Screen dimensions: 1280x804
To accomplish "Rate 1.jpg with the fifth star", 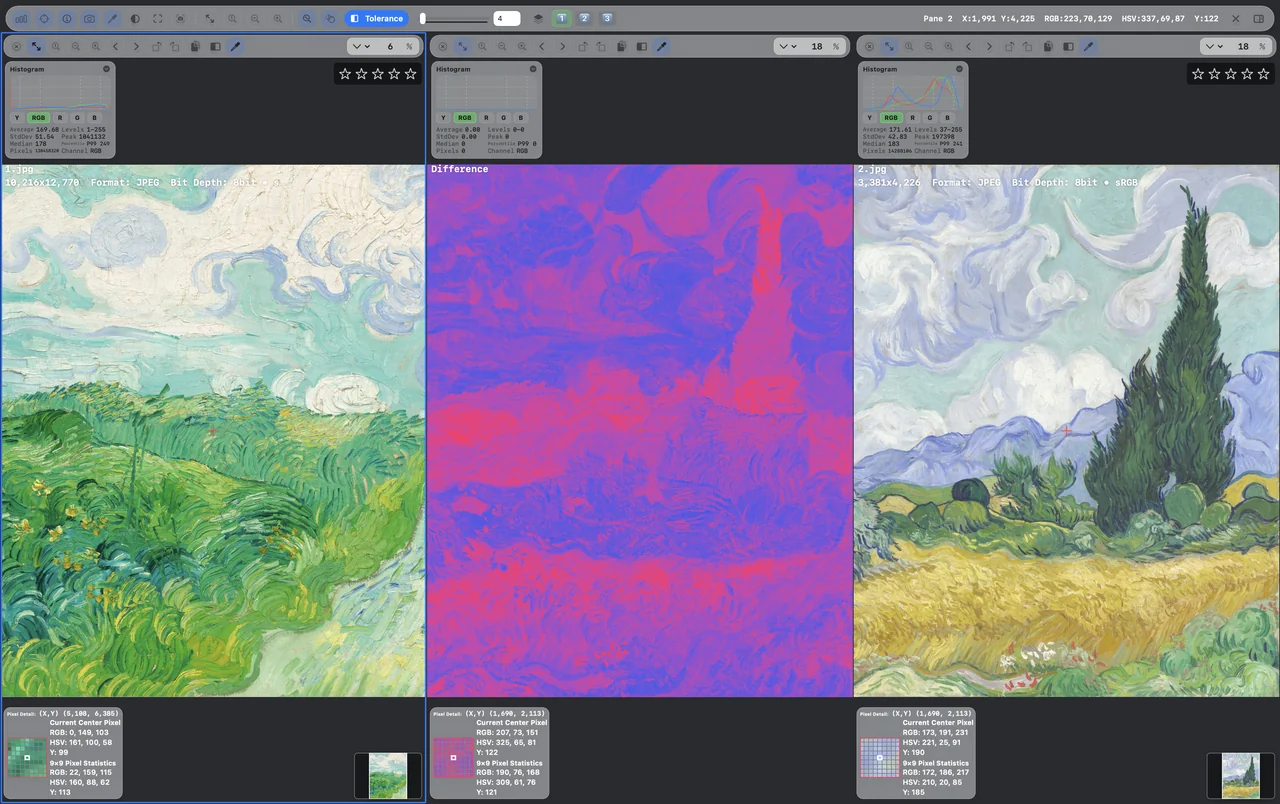I will tap(410, 74).
